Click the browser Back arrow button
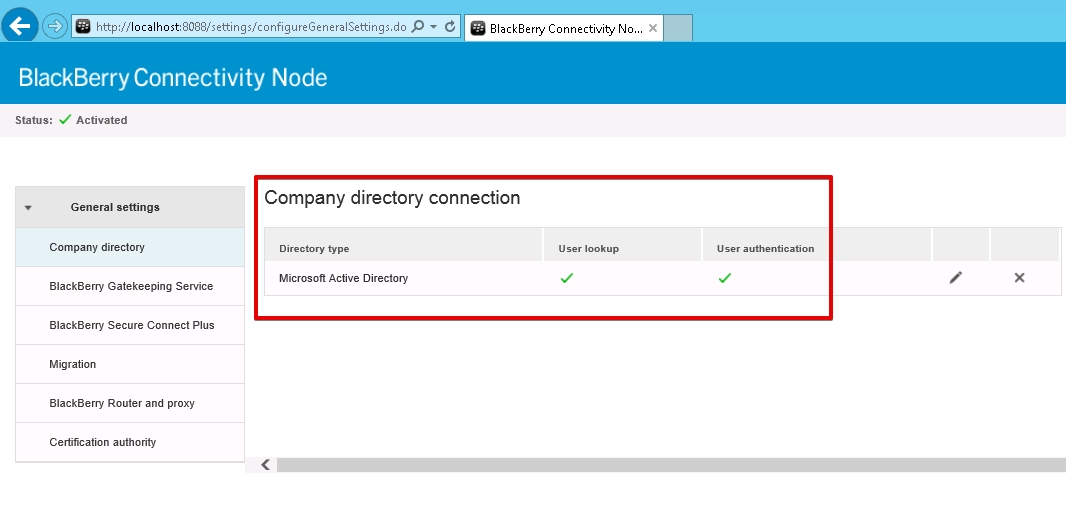Screen dimensions: 1066x526 click(20, 26)
